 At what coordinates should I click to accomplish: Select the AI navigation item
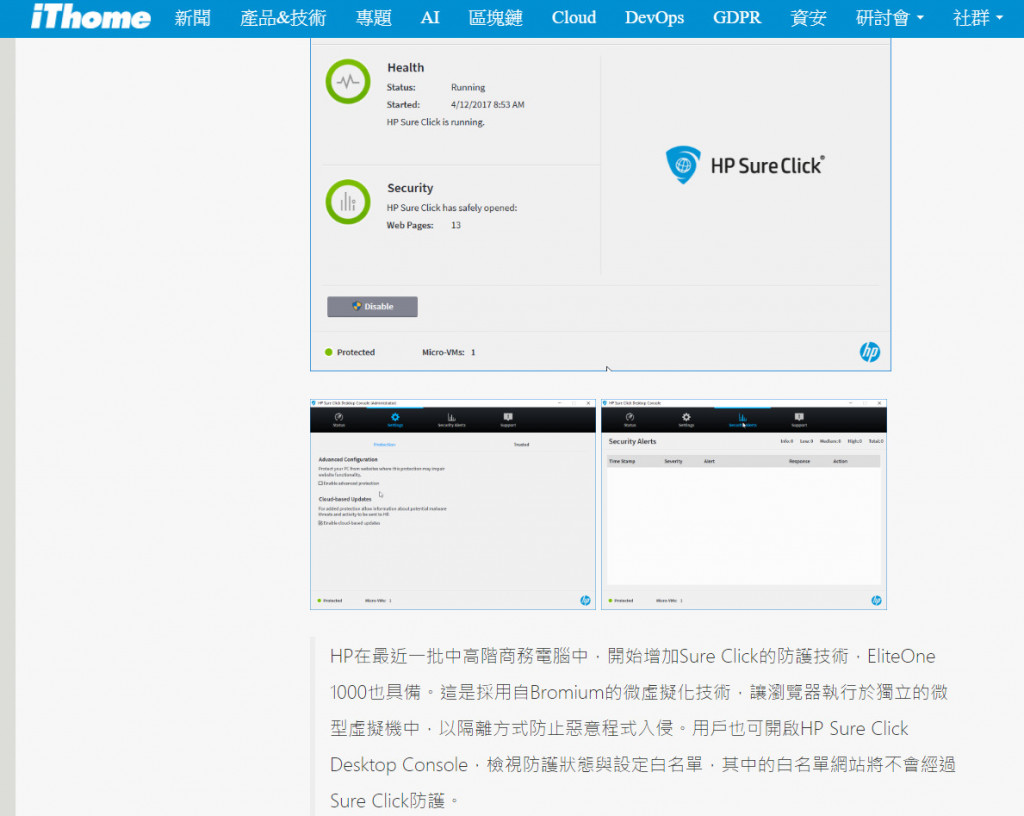[x=430, y=18]
